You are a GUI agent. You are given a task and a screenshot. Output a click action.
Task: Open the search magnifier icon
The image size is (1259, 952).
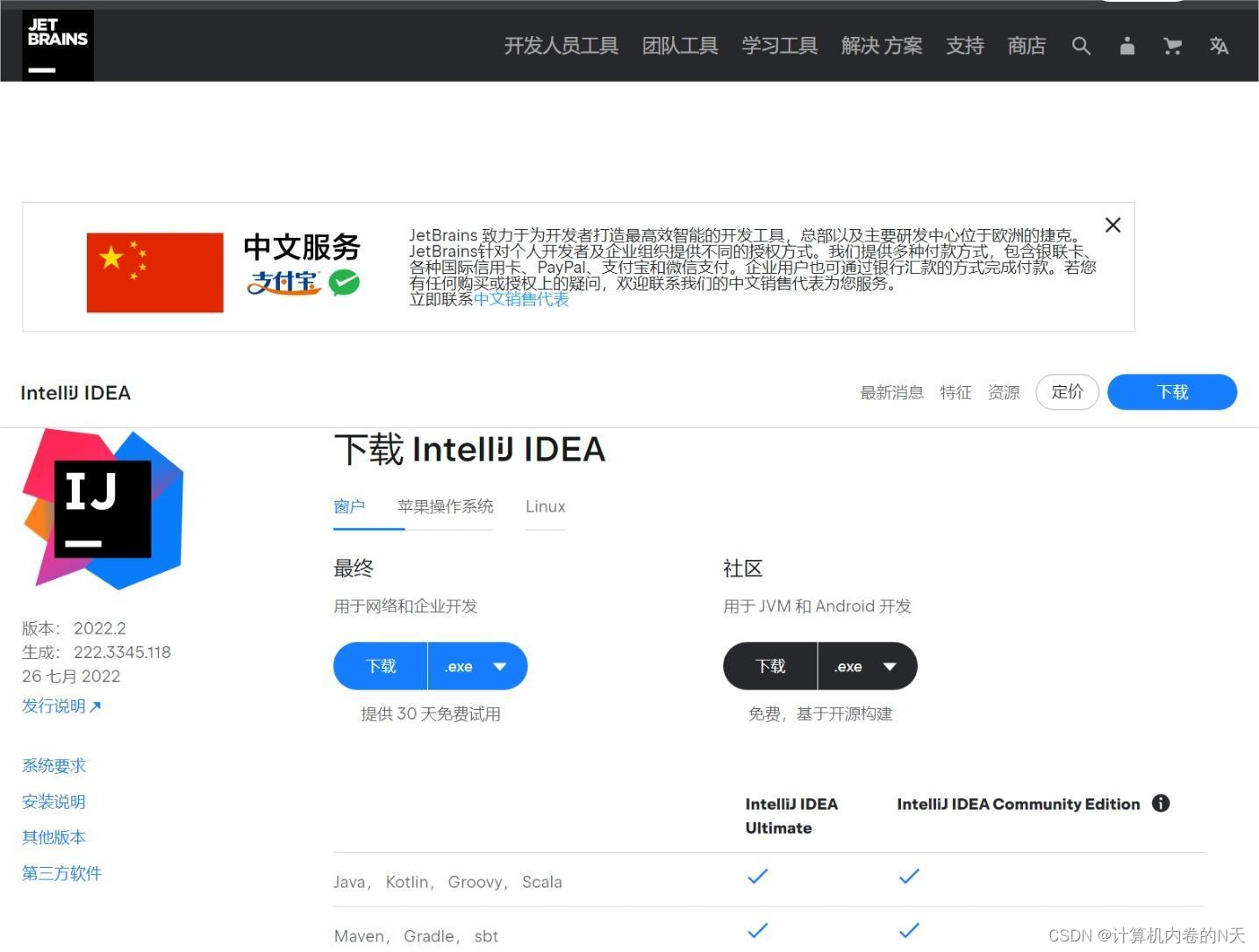coord(1081,46)
